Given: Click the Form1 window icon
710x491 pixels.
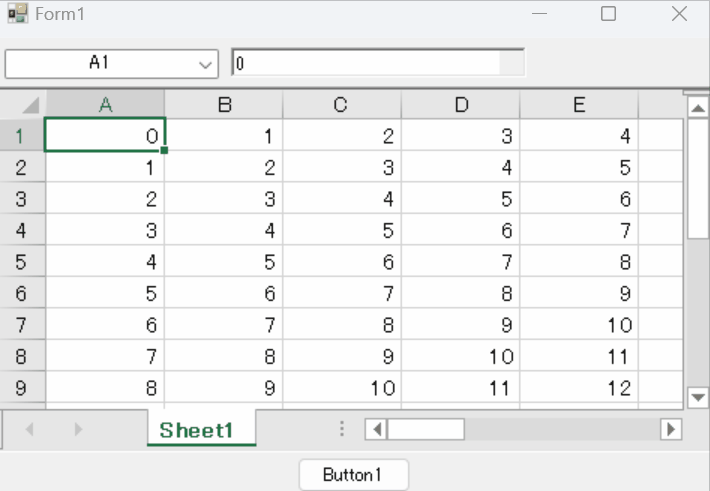Looking at the screenshot, I should pos(18,14).
